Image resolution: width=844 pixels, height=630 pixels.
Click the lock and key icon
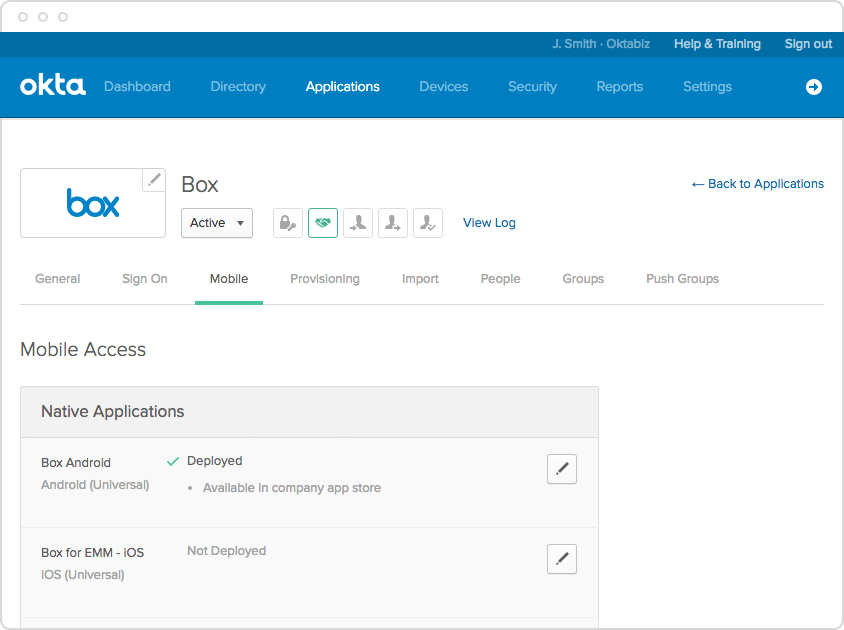click(x=288, y=223)
